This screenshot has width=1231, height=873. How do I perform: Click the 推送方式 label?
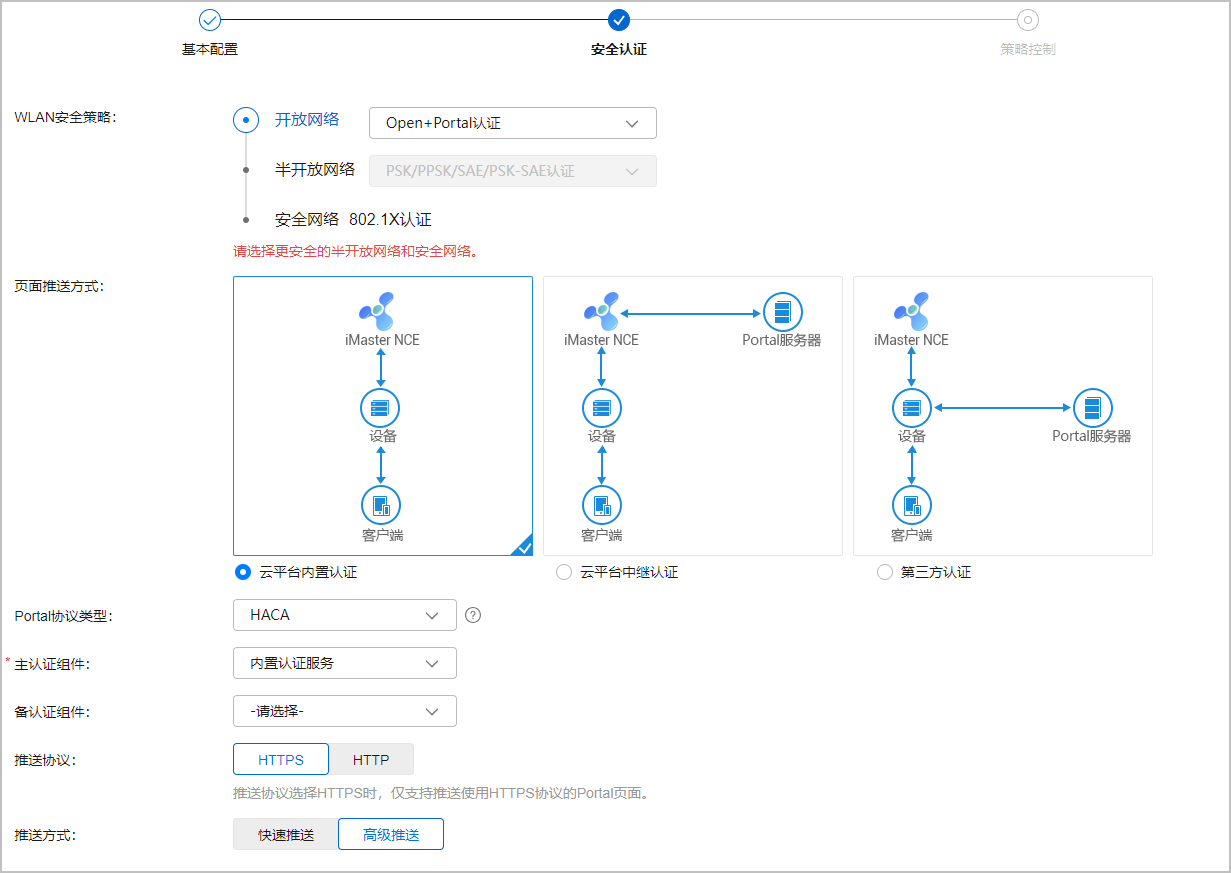[x=45, y=835]
